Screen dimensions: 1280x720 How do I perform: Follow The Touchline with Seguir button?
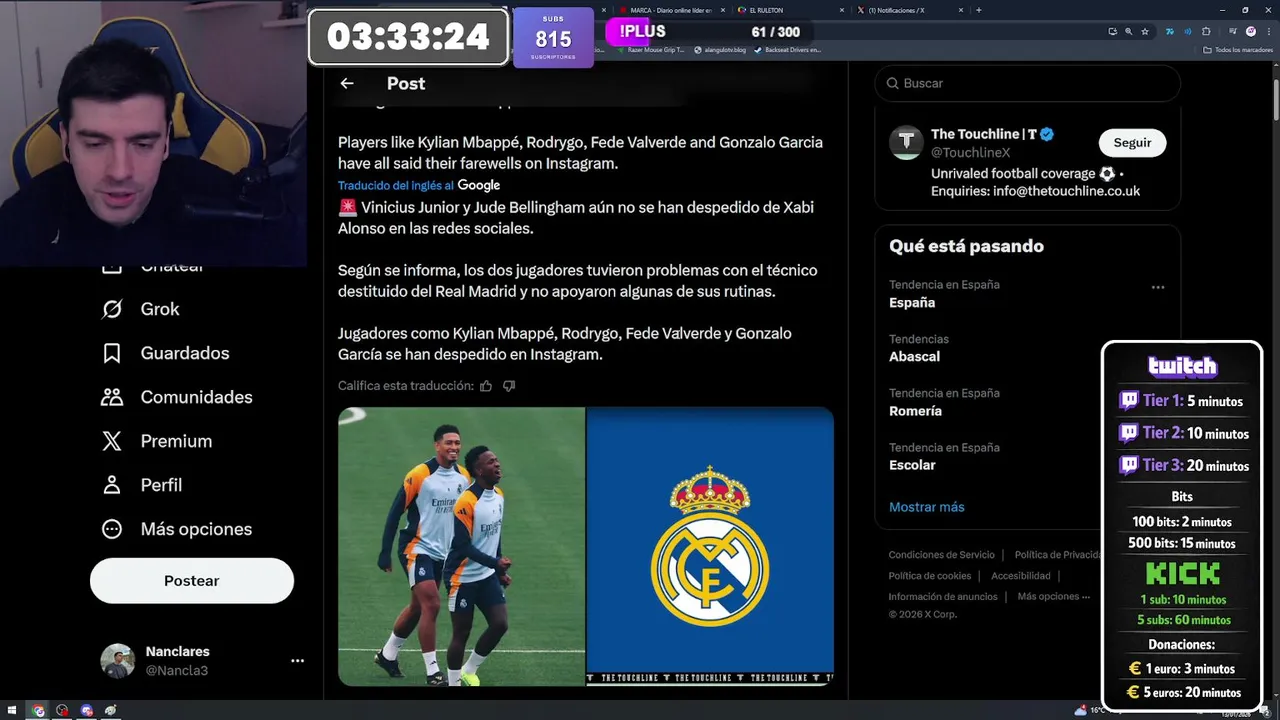1132,143
